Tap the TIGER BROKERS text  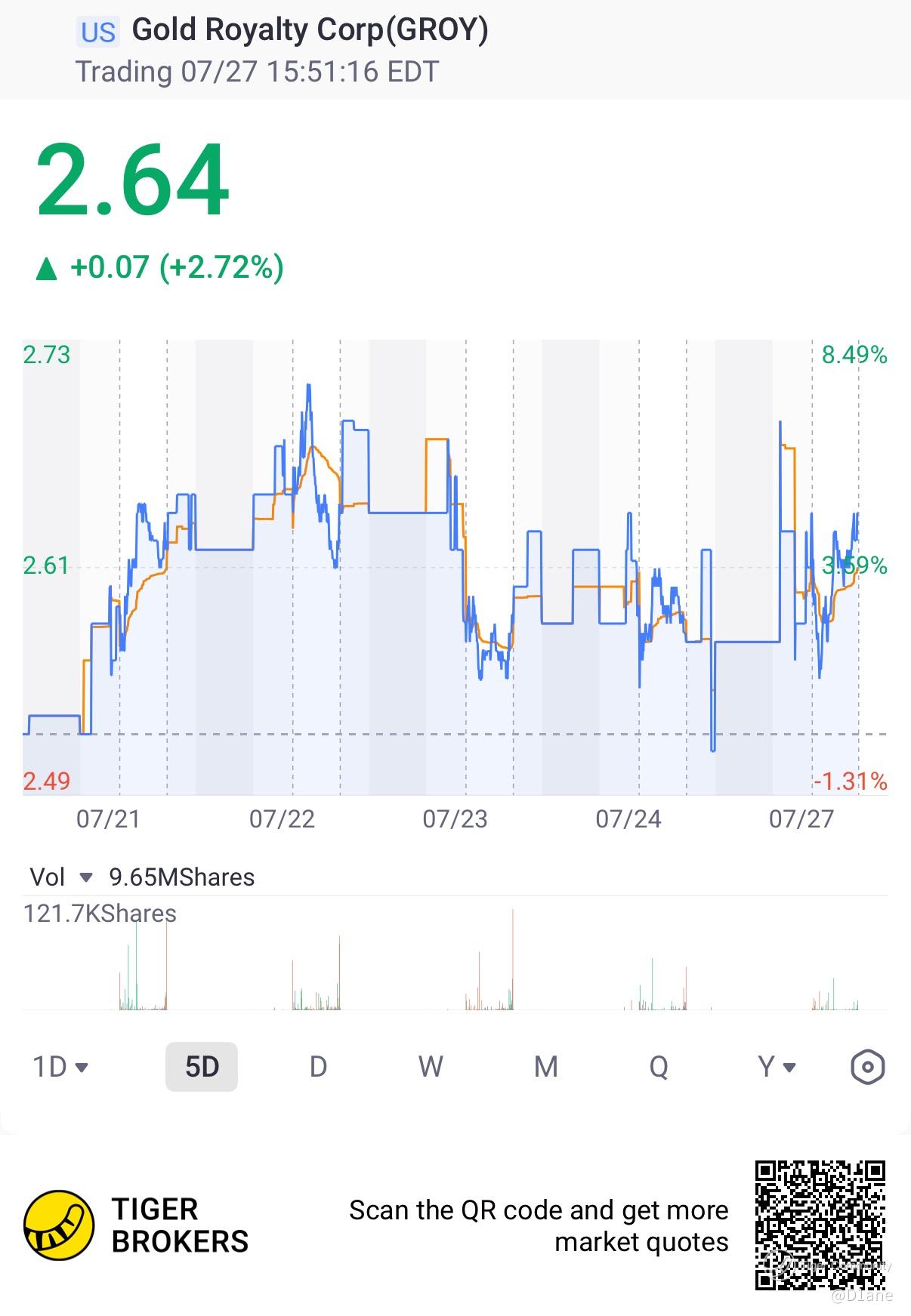(x=180, y=1225)
